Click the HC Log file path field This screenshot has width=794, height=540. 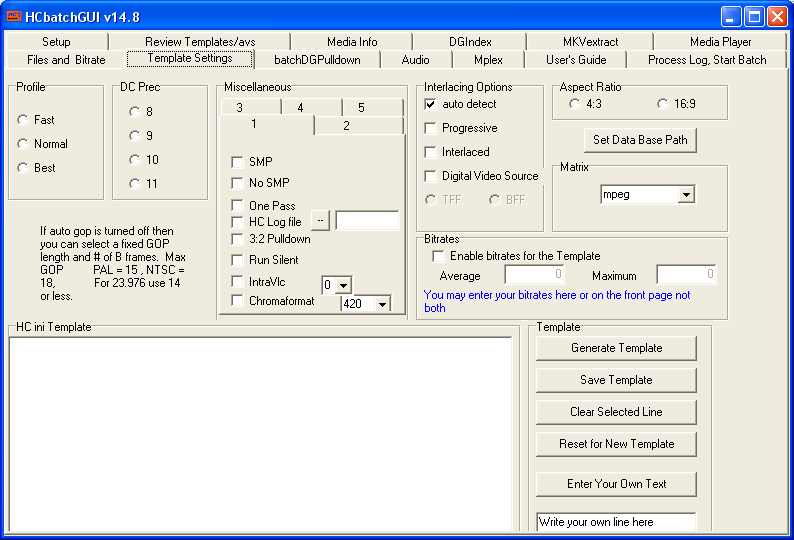[367, 221]
